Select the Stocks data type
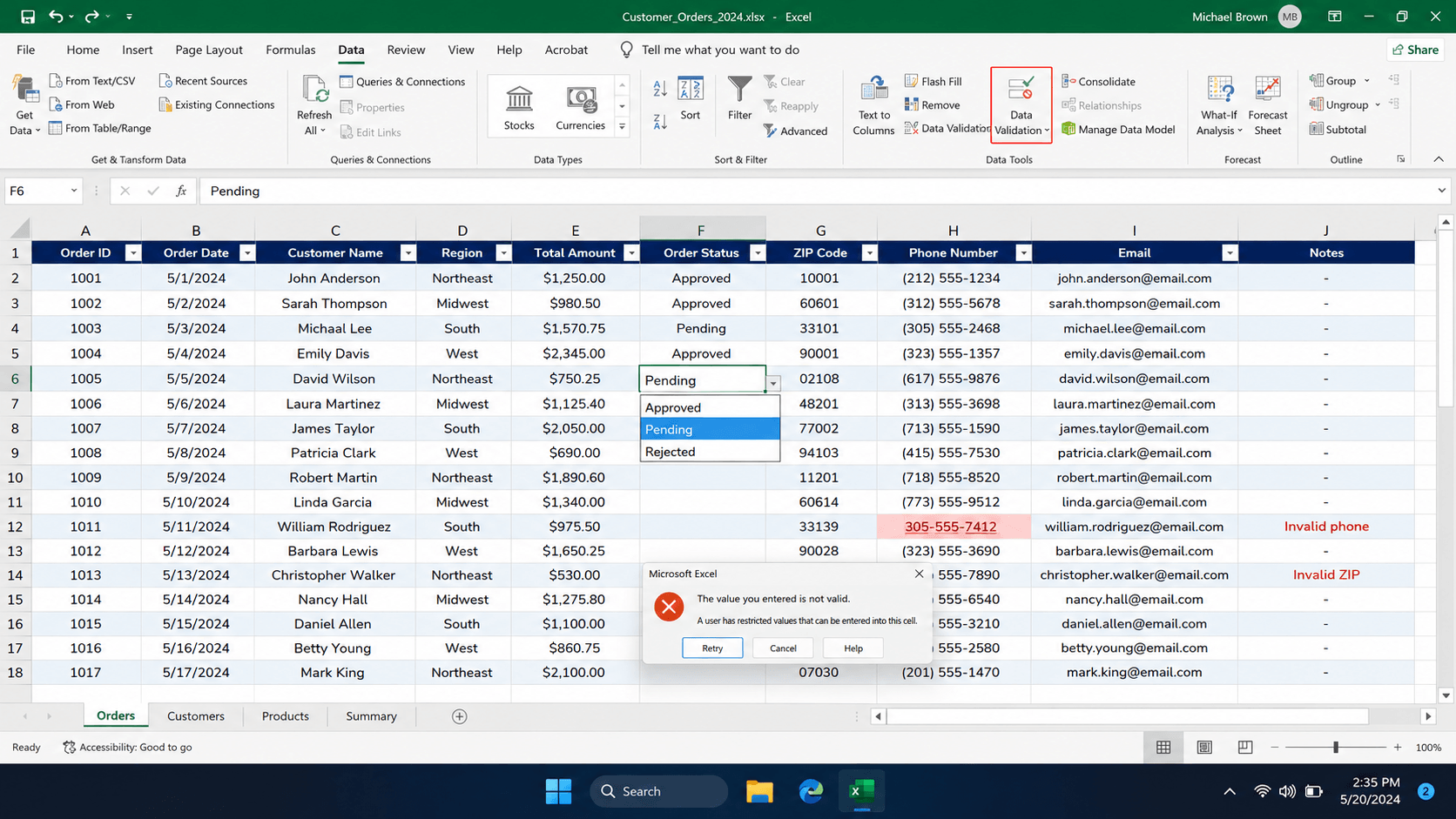The height and width of the screenshot is (819, 1456). (x=519, y=107)
